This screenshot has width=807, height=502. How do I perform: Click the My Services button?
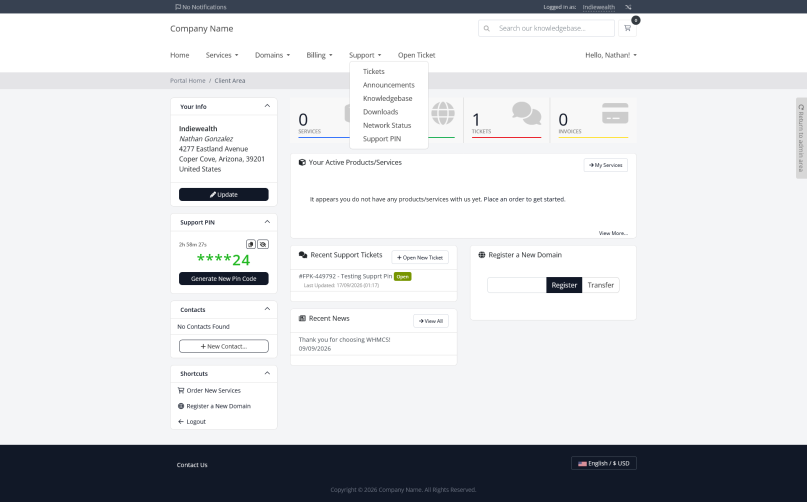click(606, 165)
